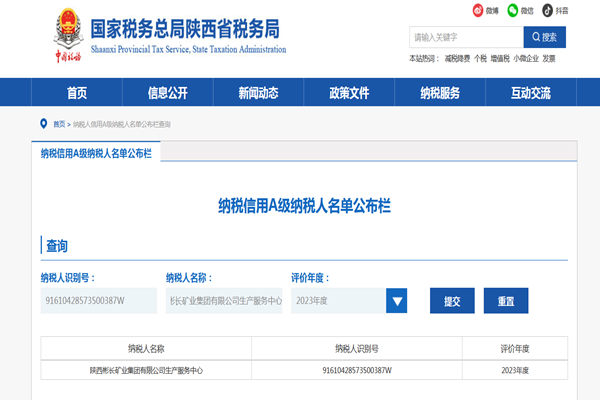Select 政策文件 in the navigation bar

[349, 93]
